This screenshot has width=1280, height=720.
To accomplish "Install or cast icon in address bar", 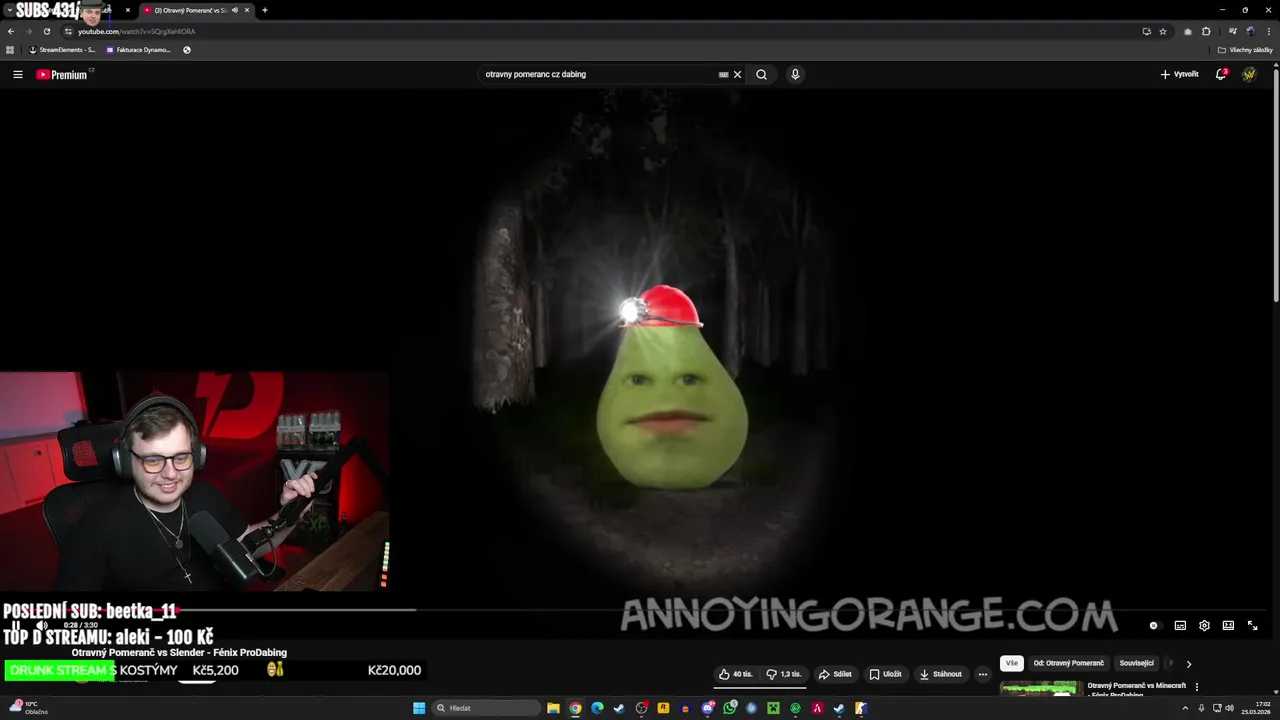I will pos(1146,31).
